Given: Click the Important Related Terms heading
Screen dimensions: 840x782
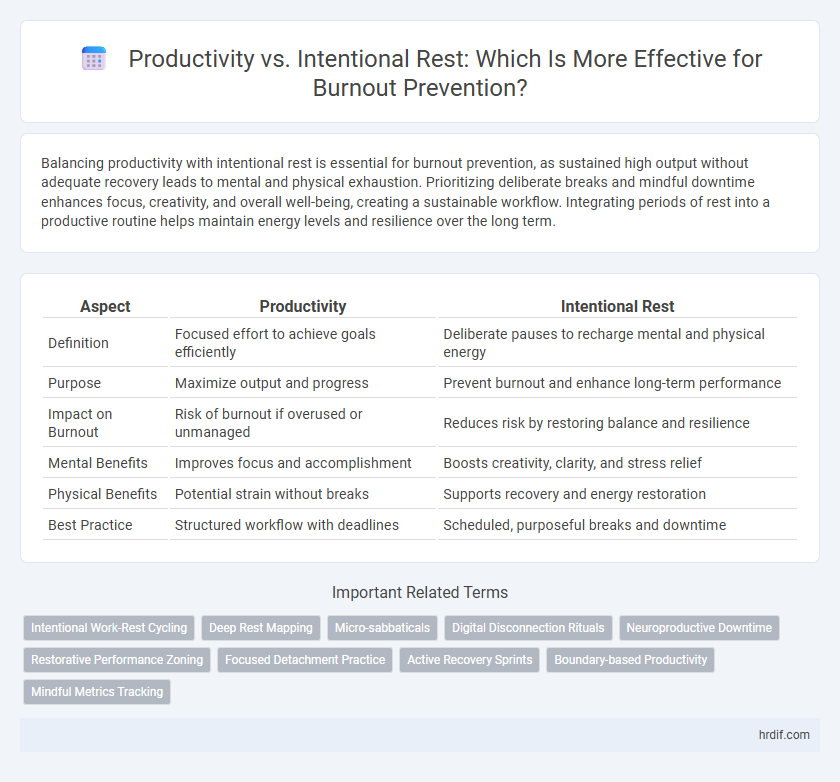Looking at the screenshot, I should [x=420, y=592].
